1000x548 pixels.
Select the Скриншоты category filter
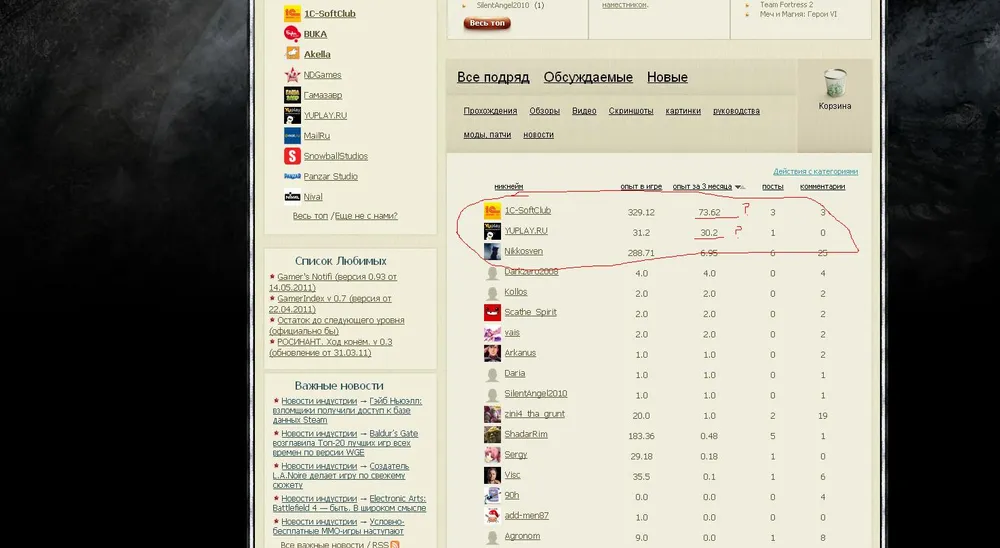630,111
